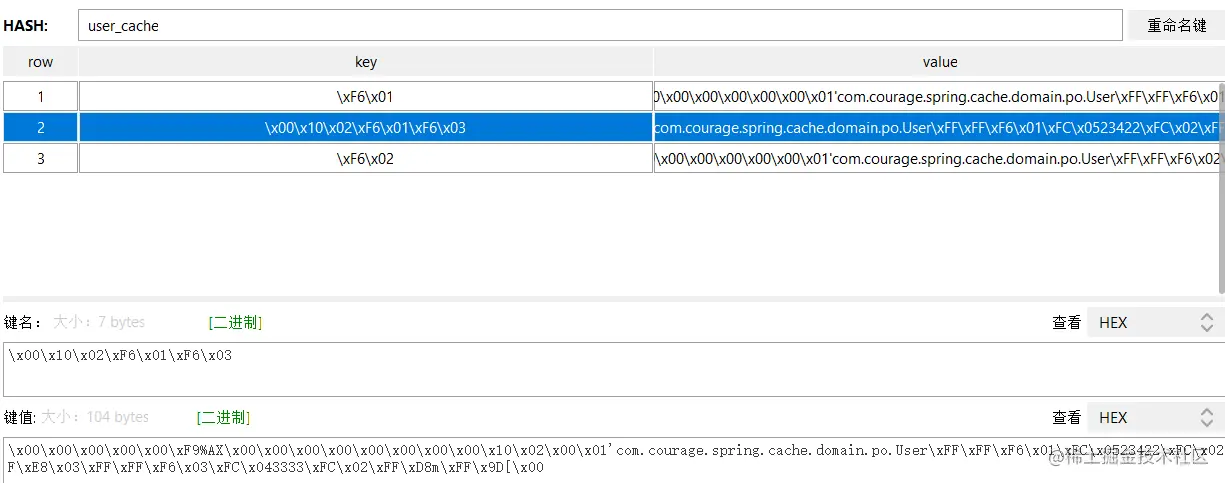Click the HASH: label
Viewport: 1225px width, 483px height.
[x=26, y=26]
